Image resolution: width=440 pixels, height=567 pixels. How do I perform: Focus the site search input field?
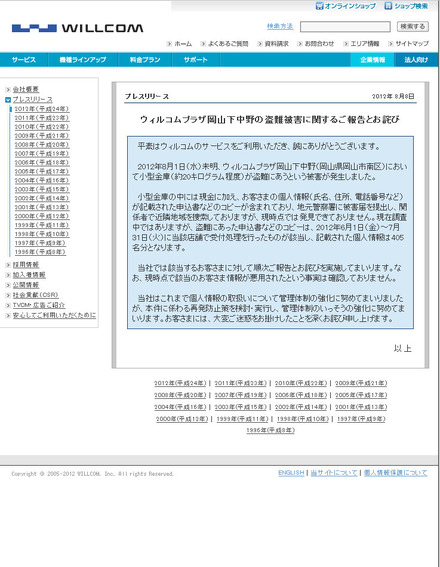pos(345,27)
